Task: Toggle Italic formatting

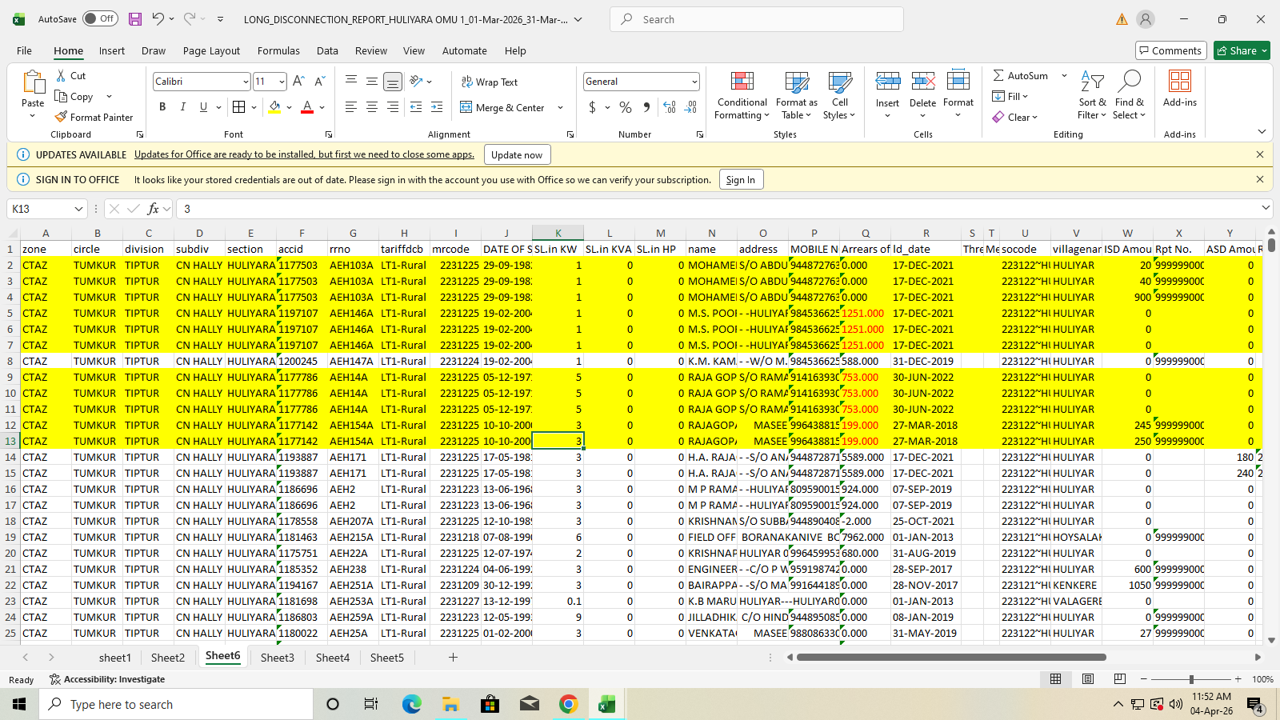Action: pyautogui.click(x=183, y=107)
